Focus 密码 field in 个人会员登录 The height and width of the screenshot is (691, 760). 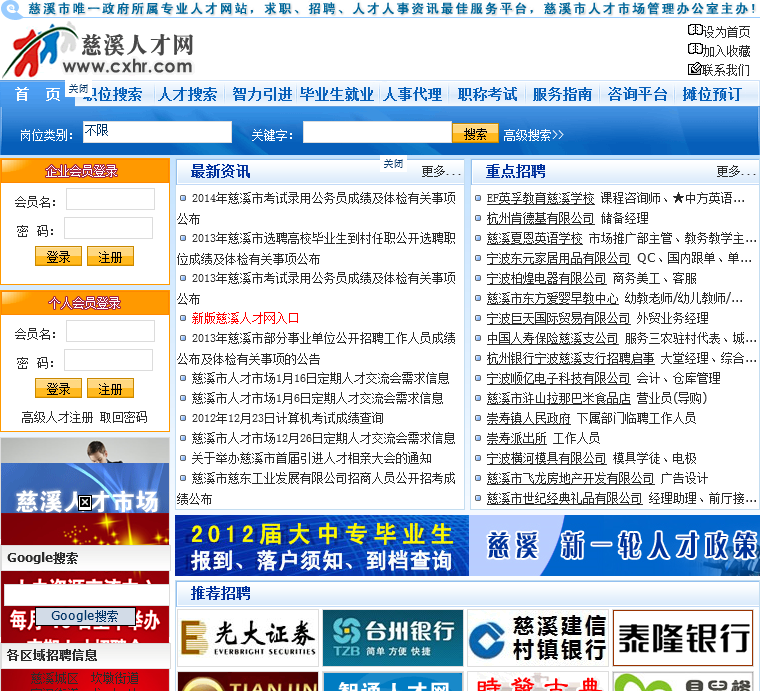click(x=109, y=360)
